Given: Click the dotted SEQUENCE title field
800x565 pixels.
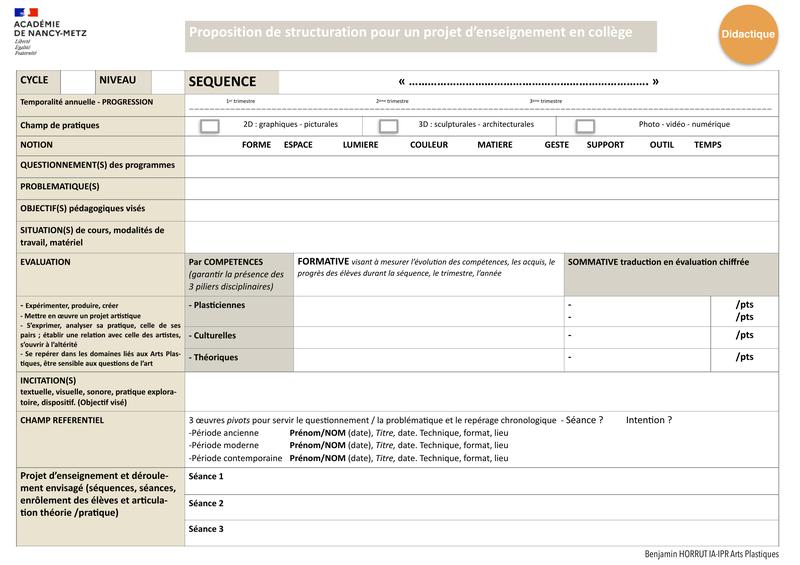Looking at the screenshot, I should [x=527, y=82].
